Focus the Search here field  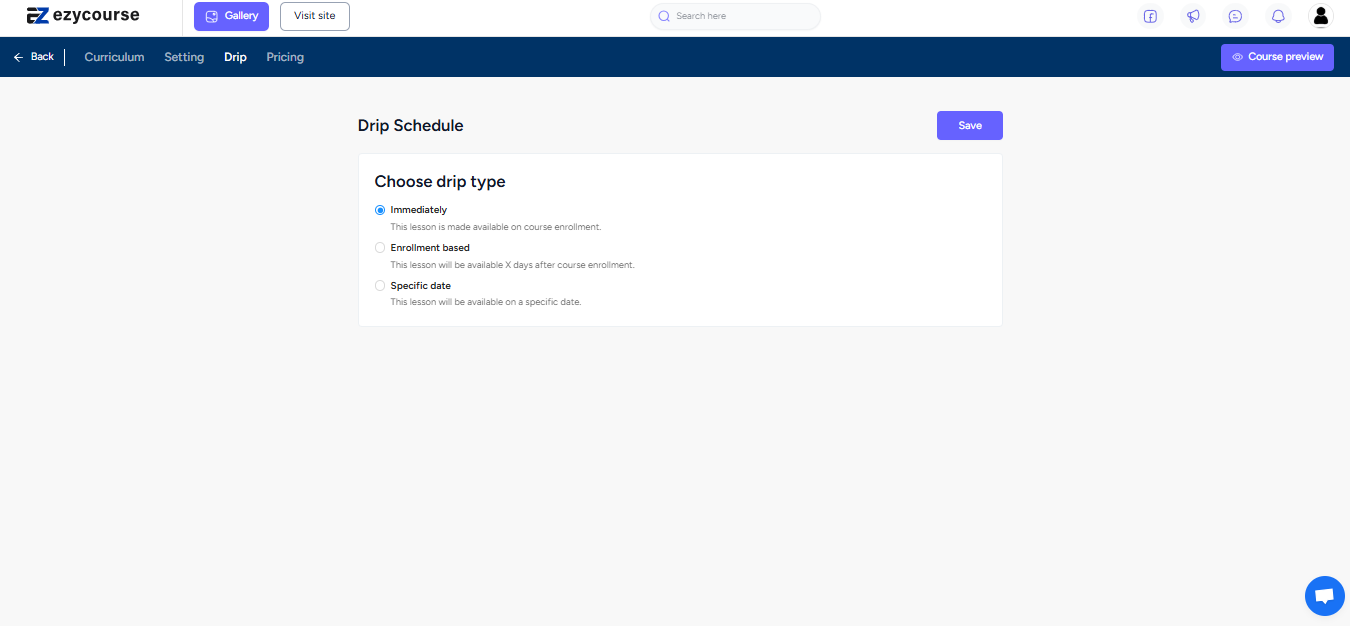[x=735, y=16]
